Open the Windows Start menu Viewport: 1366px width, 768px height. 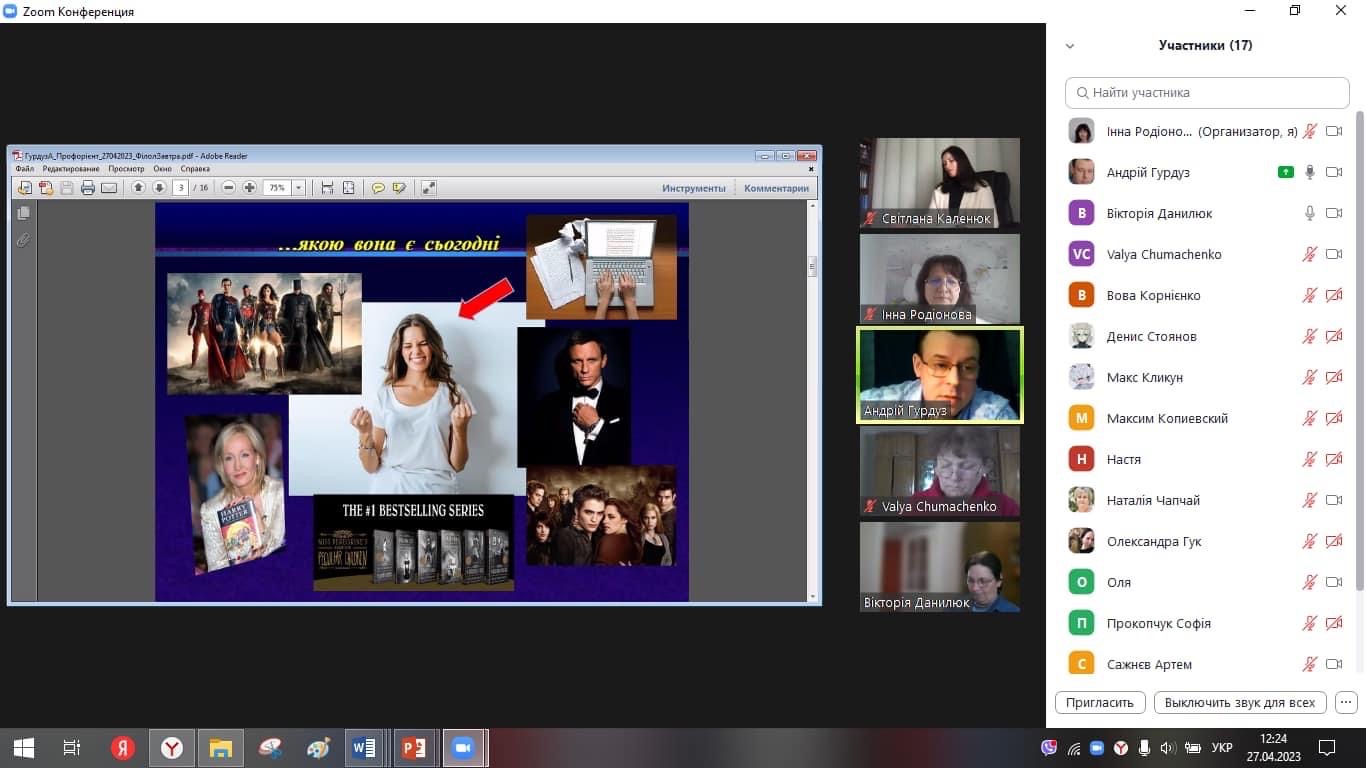coord(24,748)
